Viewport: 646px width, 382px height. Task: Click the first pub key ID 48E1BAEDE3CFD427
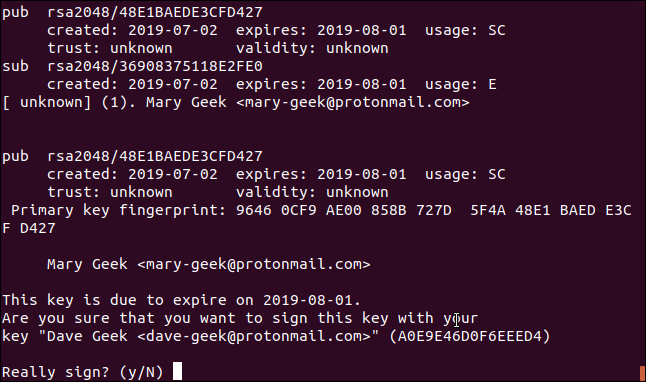[190, 12]
